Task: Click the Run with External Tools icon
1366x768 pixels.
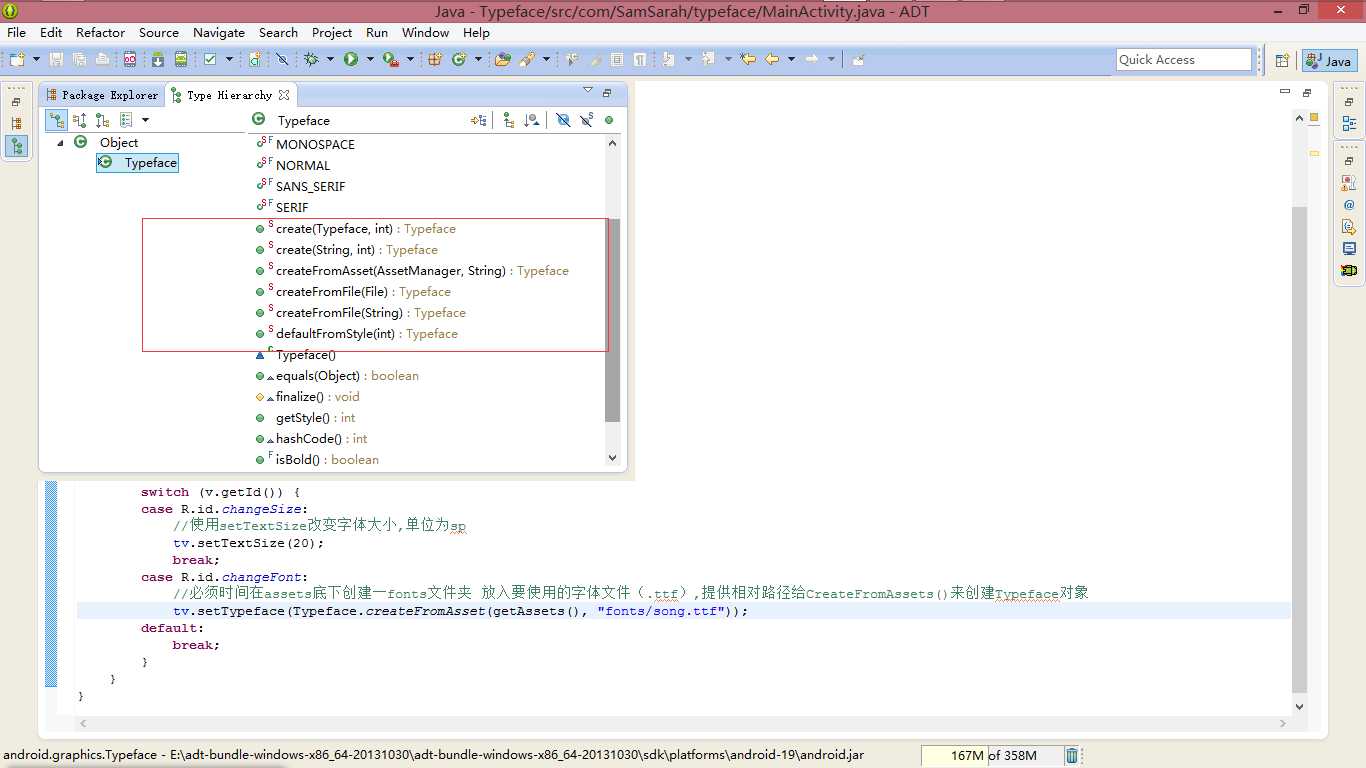Action: pyautogui.click(x=390, y=60)
